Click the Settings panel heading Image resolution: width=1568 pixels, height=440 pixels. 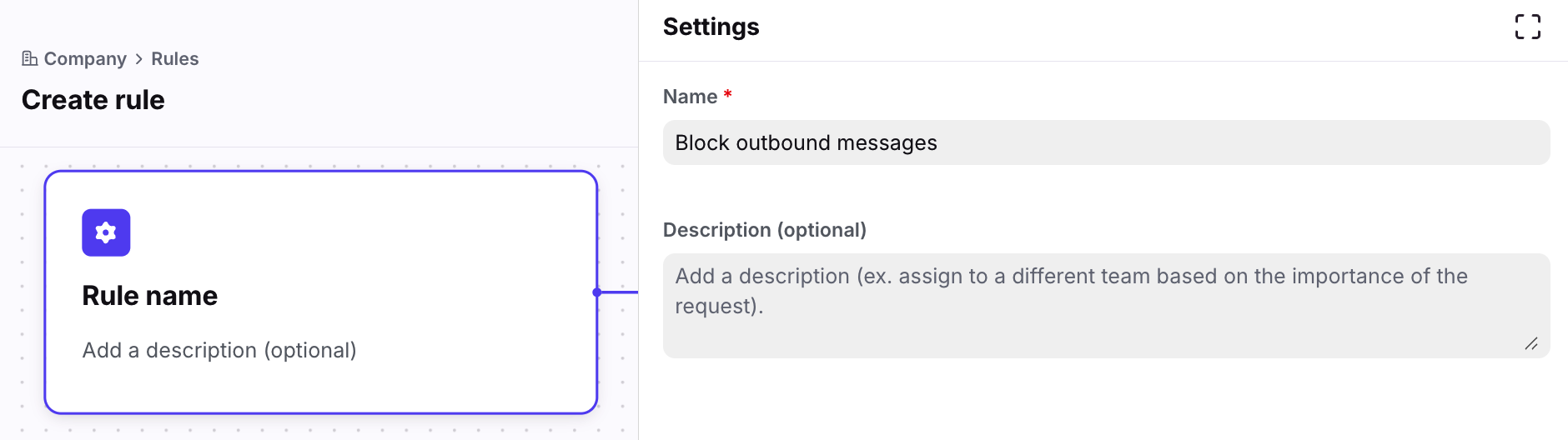point(711,27)
